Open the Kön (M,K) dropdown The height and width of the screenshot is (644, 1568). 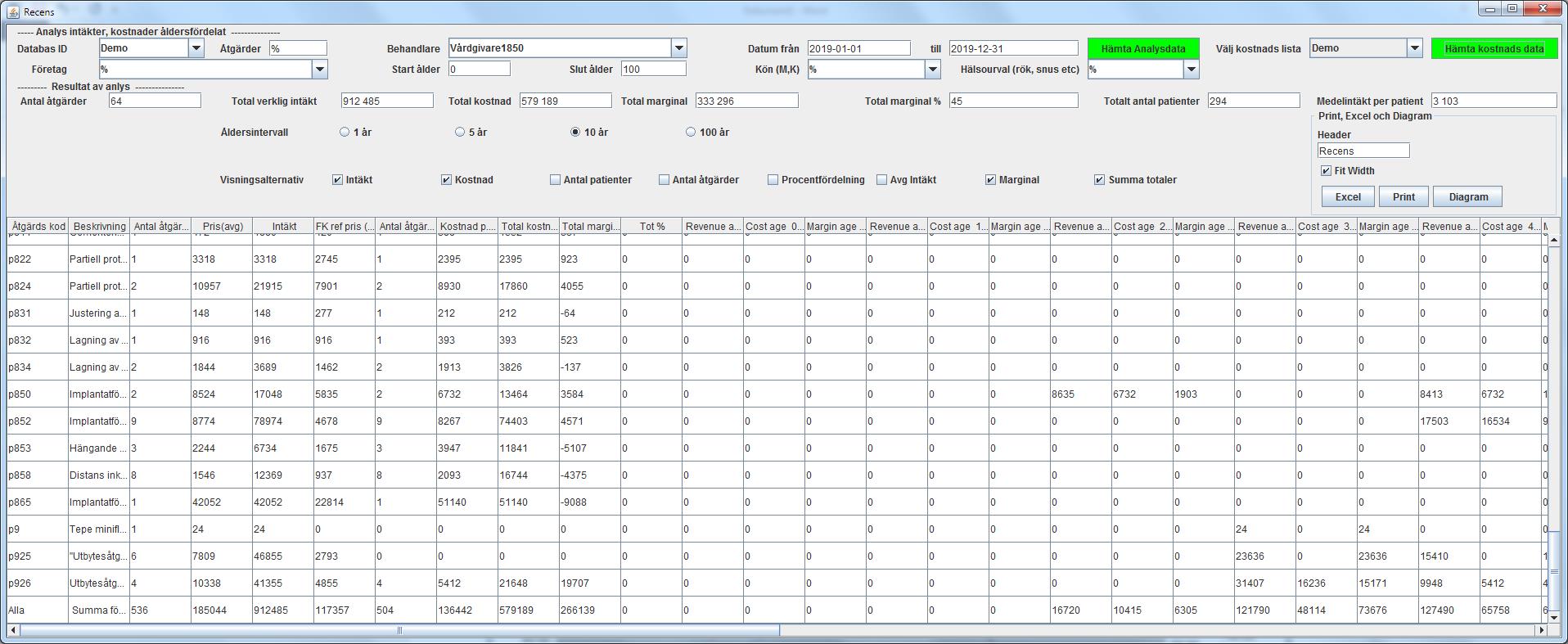(933, 70)
